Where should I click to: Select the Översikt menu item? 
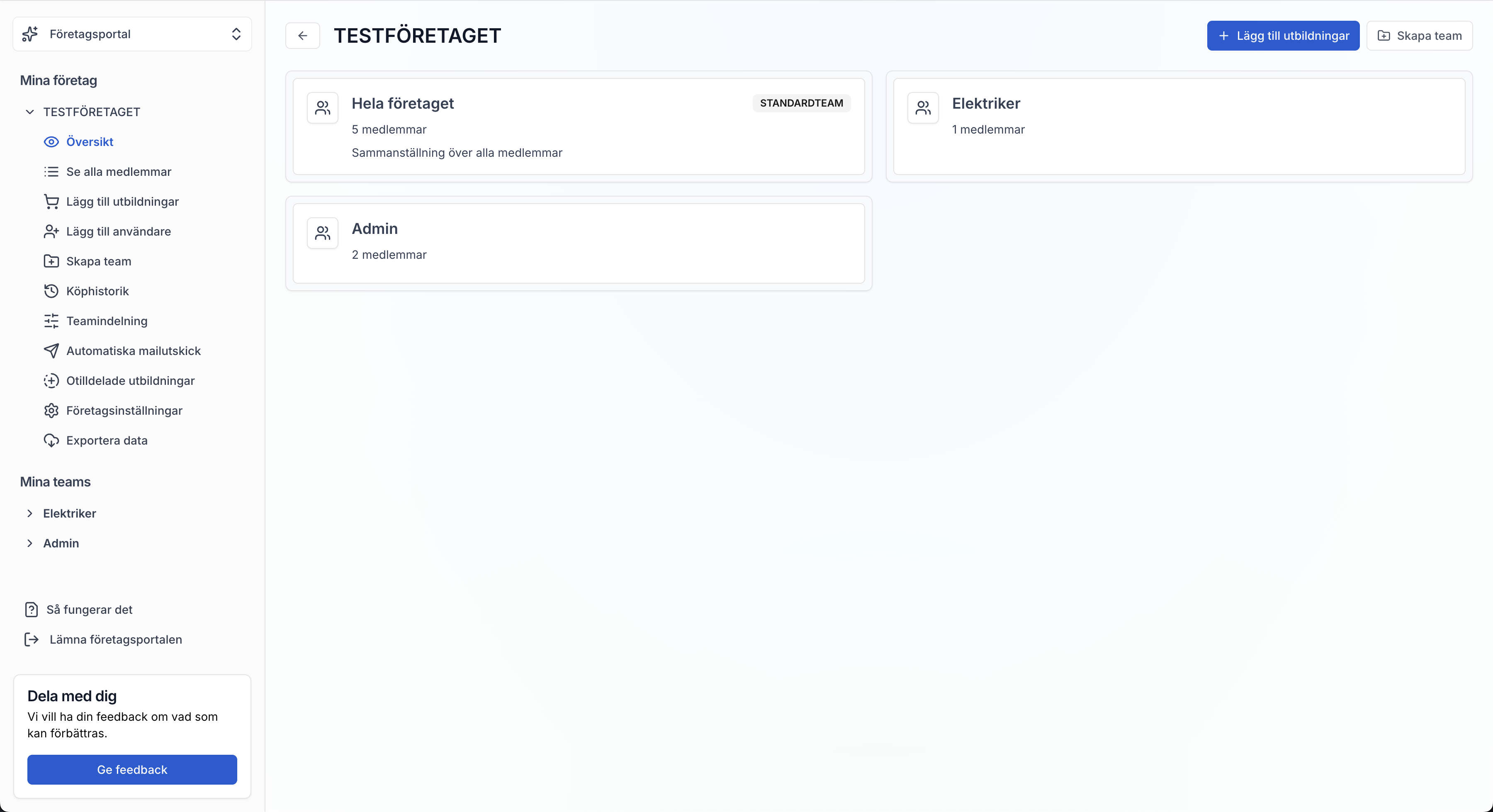89,142
